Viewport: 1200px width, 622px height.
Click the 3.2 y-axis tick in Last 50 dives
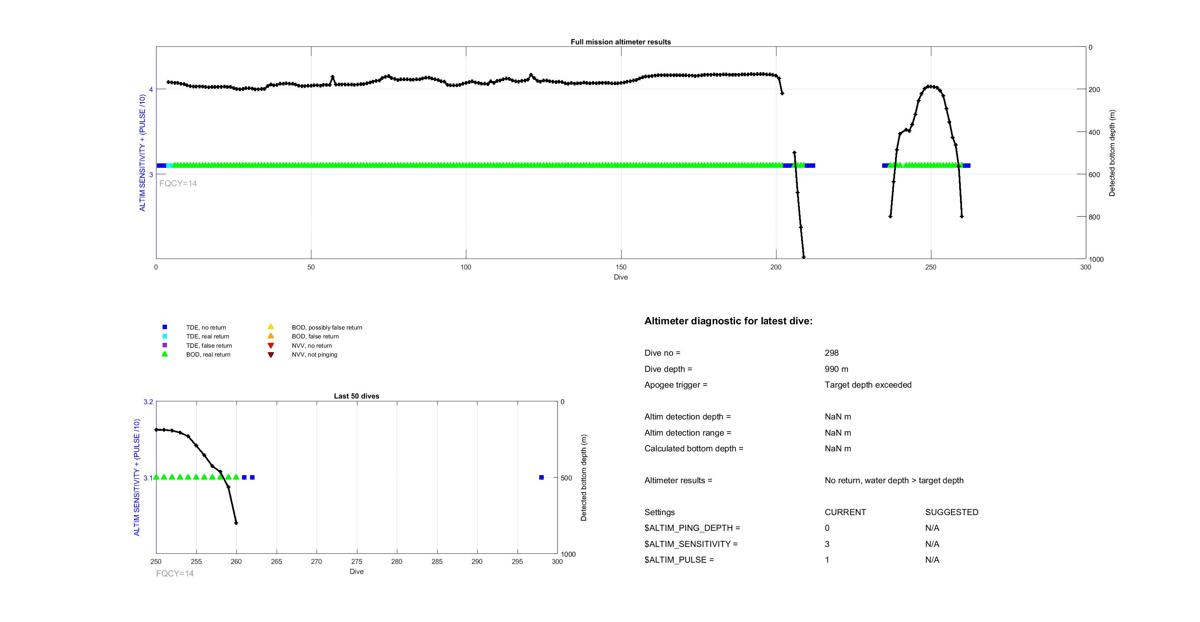(148, 402)
